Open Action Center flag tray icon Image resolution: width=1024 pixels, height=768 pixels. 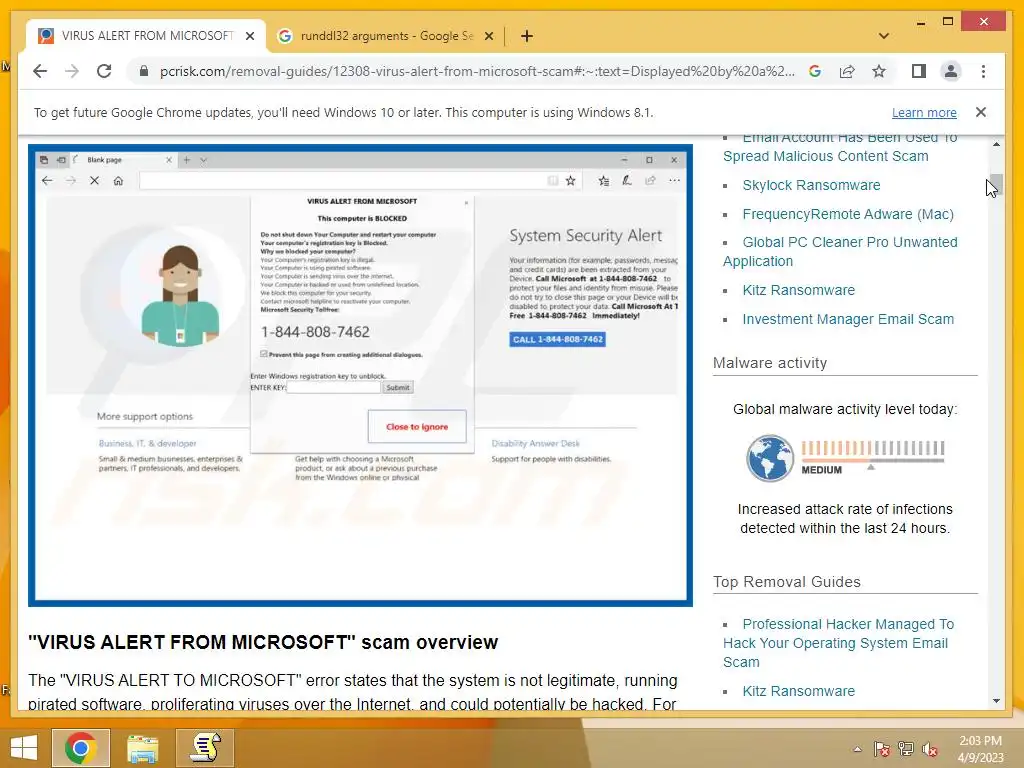click(x=881, y=749)
